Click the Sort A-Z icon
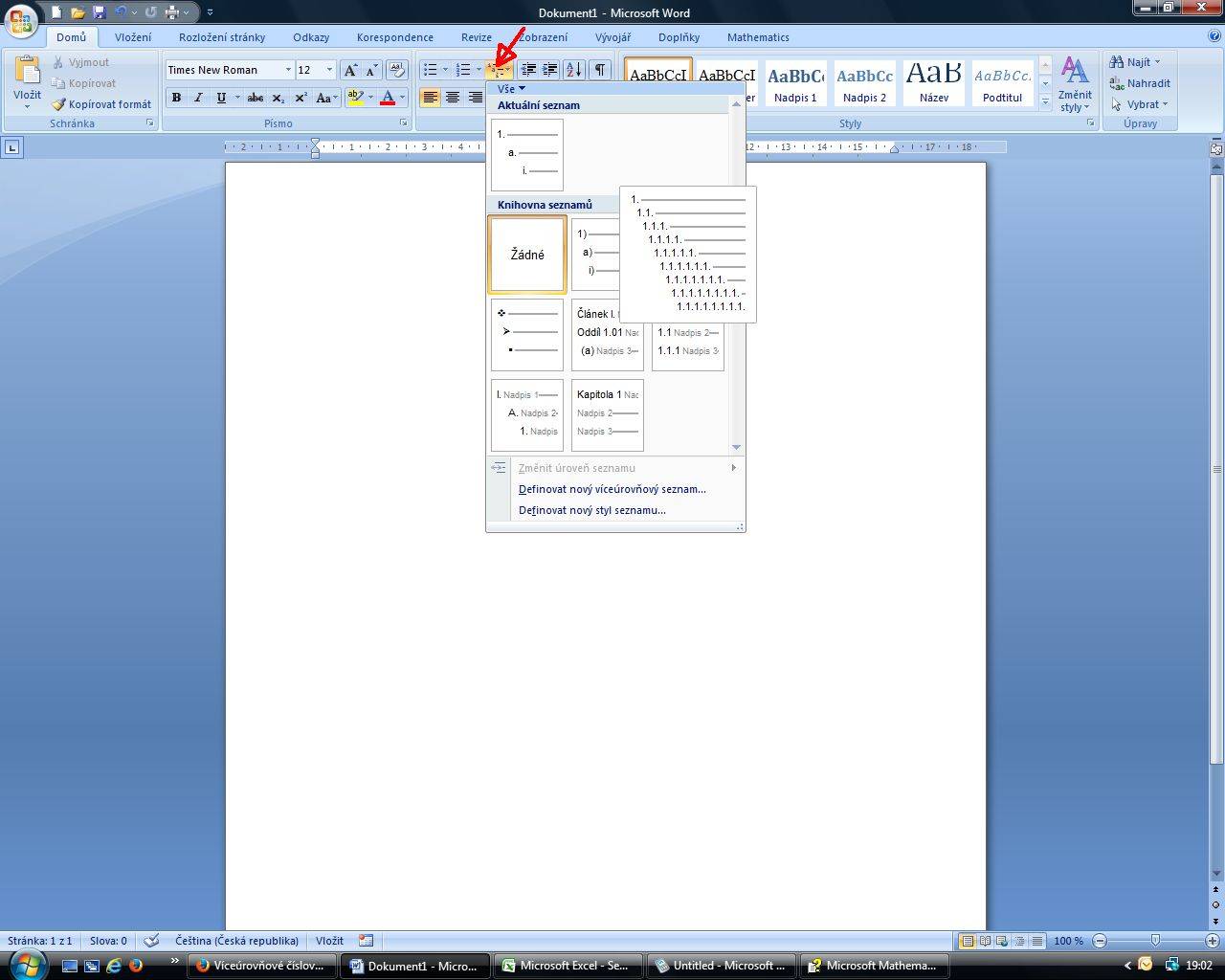The image size is (1225, 980). pos(574,70)
